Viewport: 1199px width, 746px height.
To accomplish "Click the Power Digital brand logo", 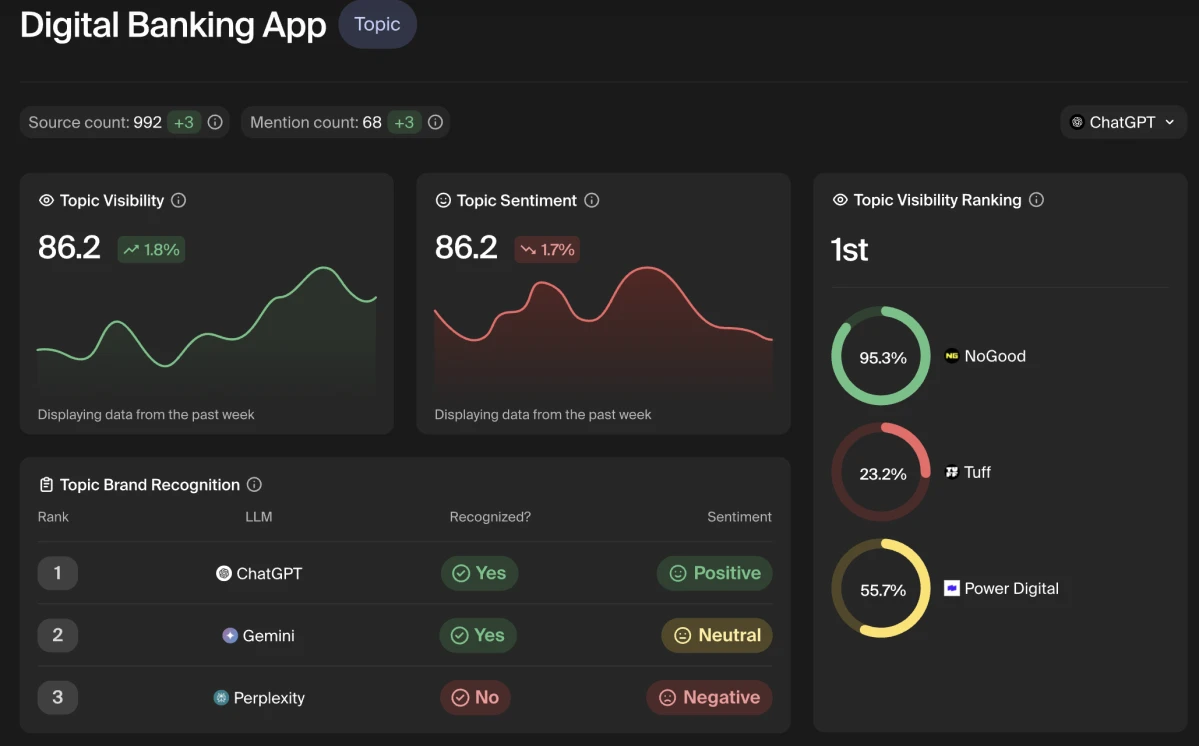I will (952, 588).
